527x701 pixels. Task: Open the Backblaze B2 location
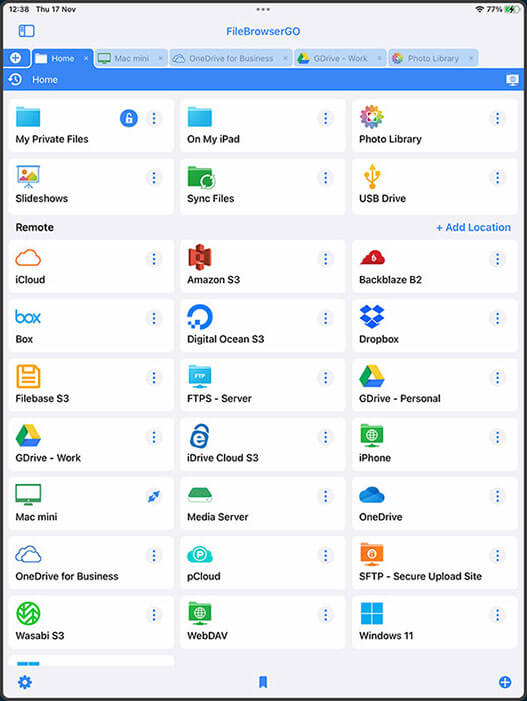(x=434, y=266)
